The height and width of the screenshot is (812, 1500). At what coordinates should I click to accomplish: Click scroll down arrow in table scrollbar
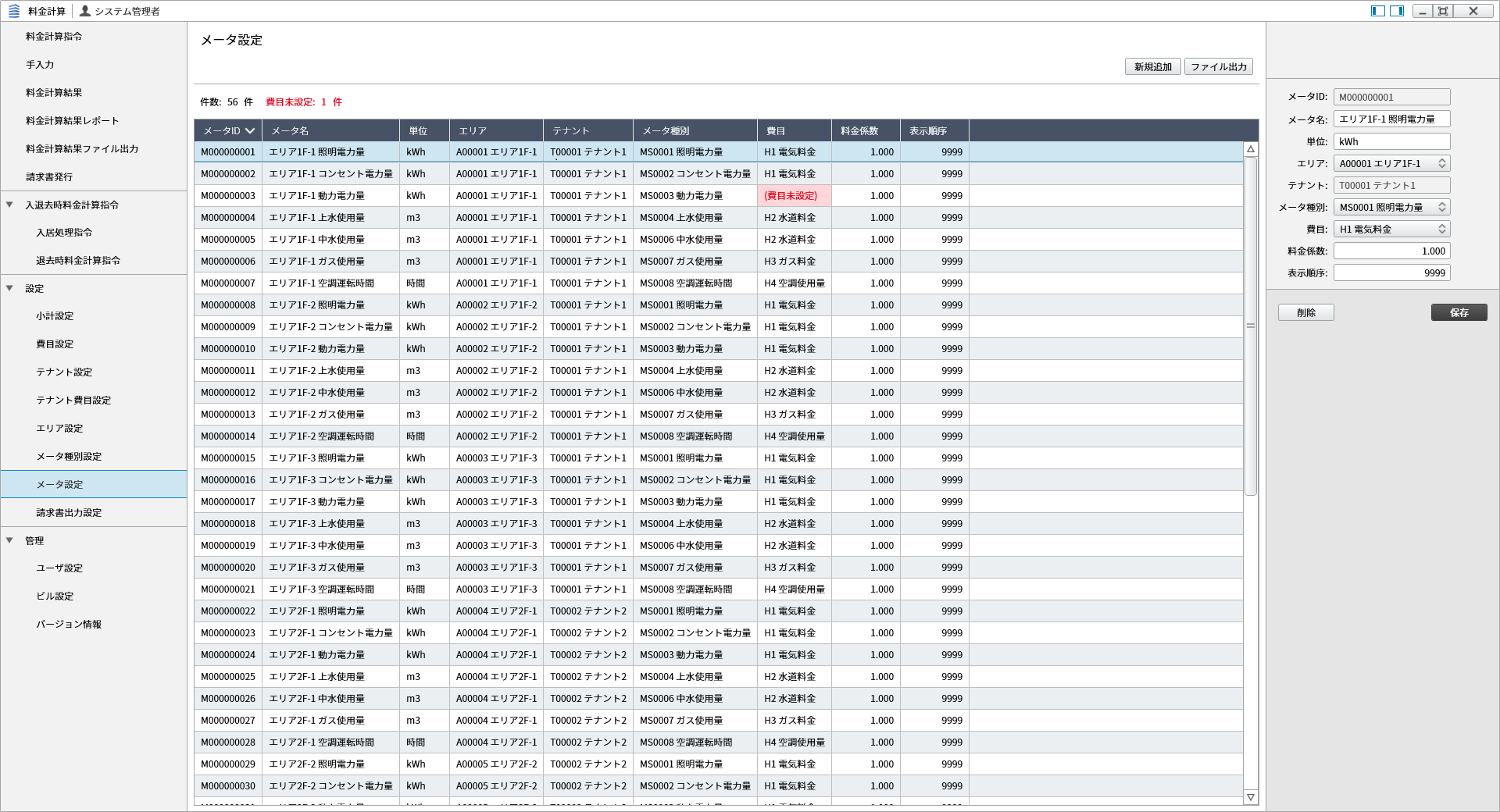1251,797
